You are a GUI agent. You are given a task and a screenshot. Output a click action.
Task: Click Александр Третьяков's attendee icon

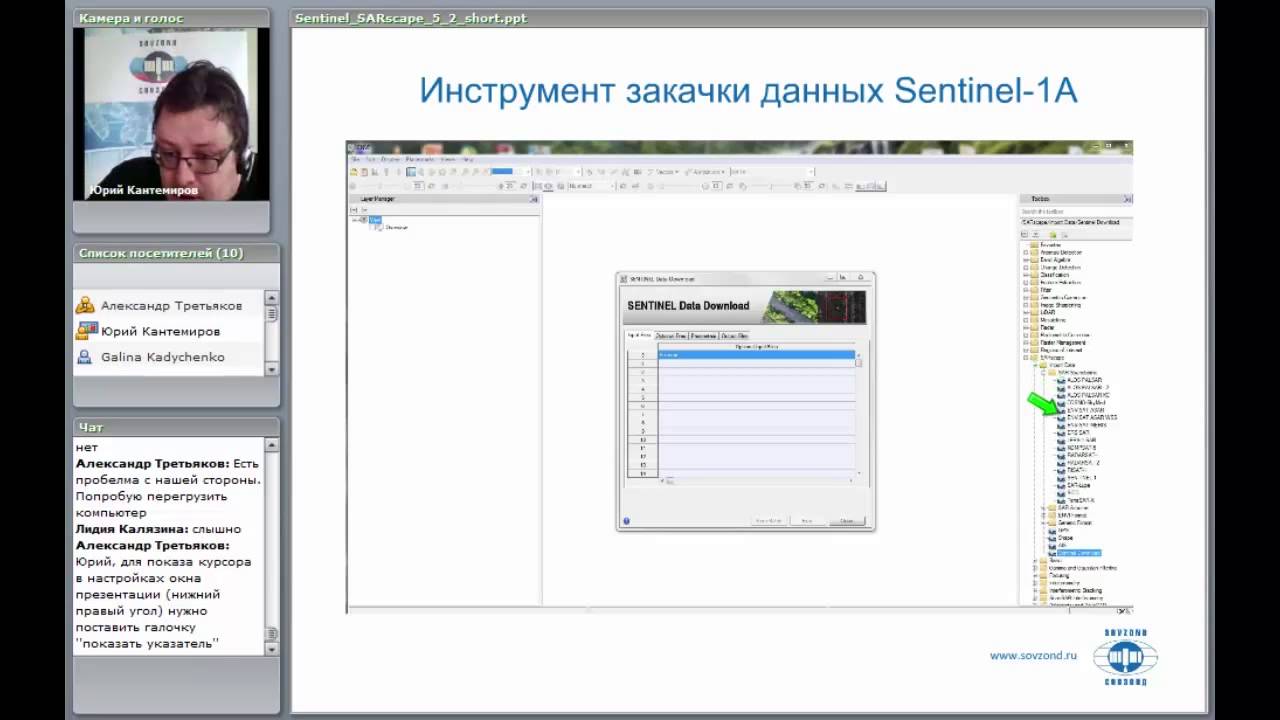85,305
